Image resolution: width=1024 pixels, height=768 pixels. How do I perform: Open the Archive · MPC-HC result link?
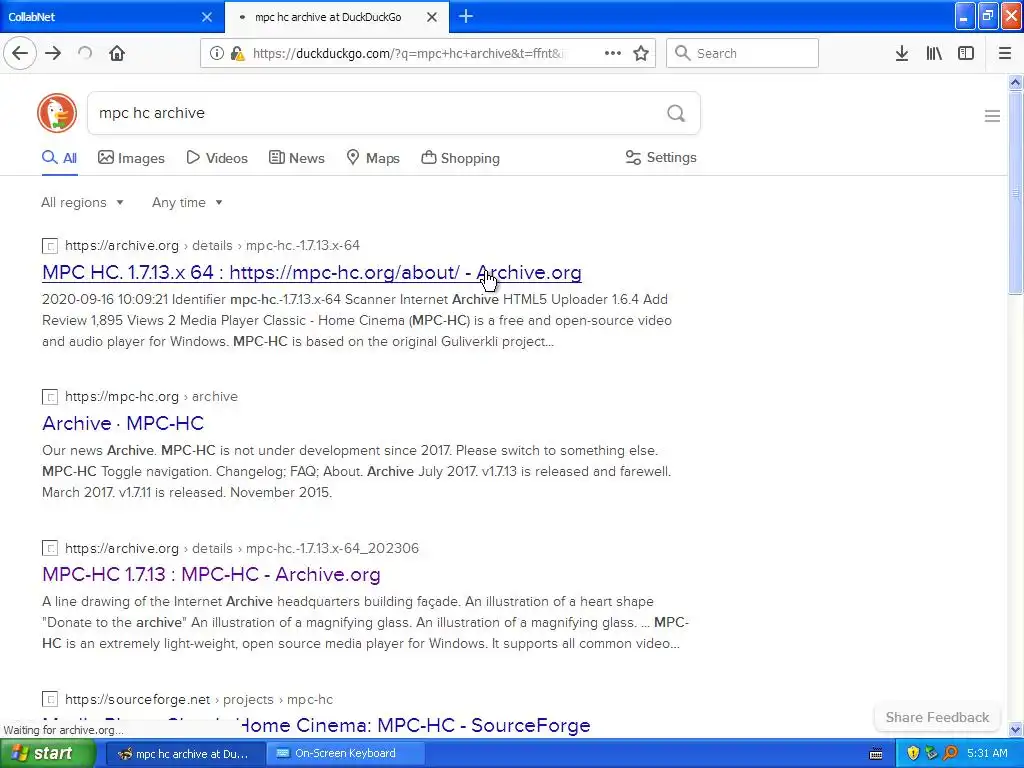(x=123, y=423)
